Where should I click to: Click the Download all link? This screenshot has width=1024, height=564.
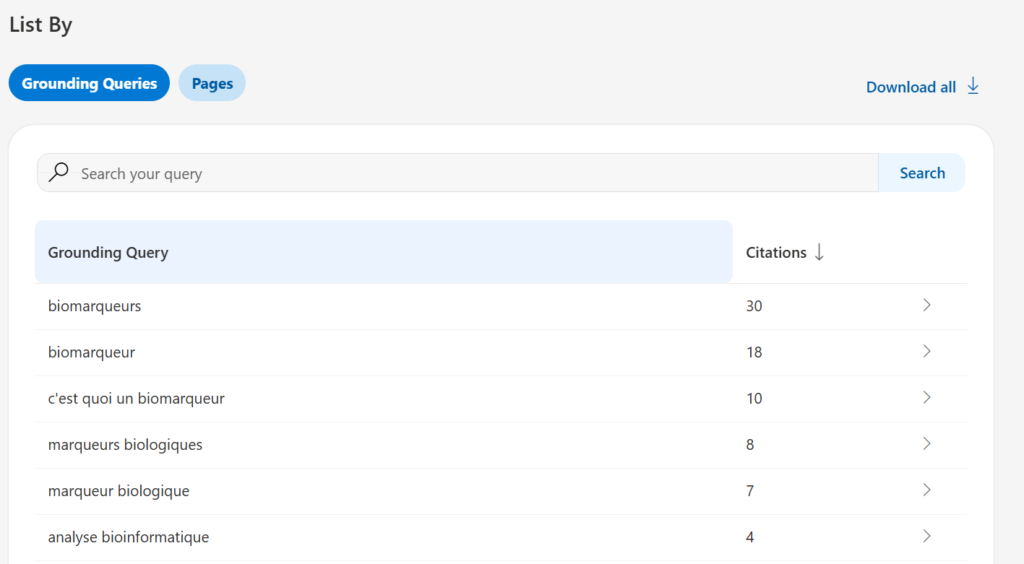922,87
